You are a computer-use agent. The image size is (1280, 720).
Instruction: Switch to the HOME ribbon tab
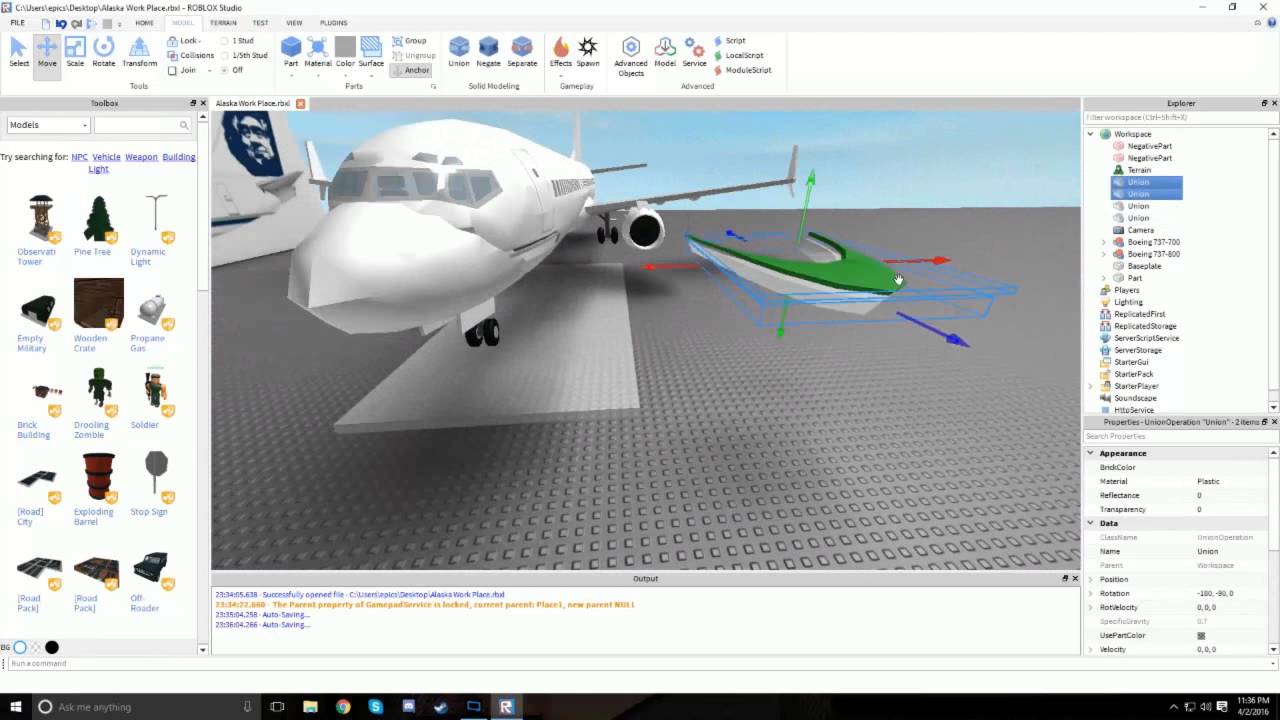pyautogui.click(x=145, y=22)
